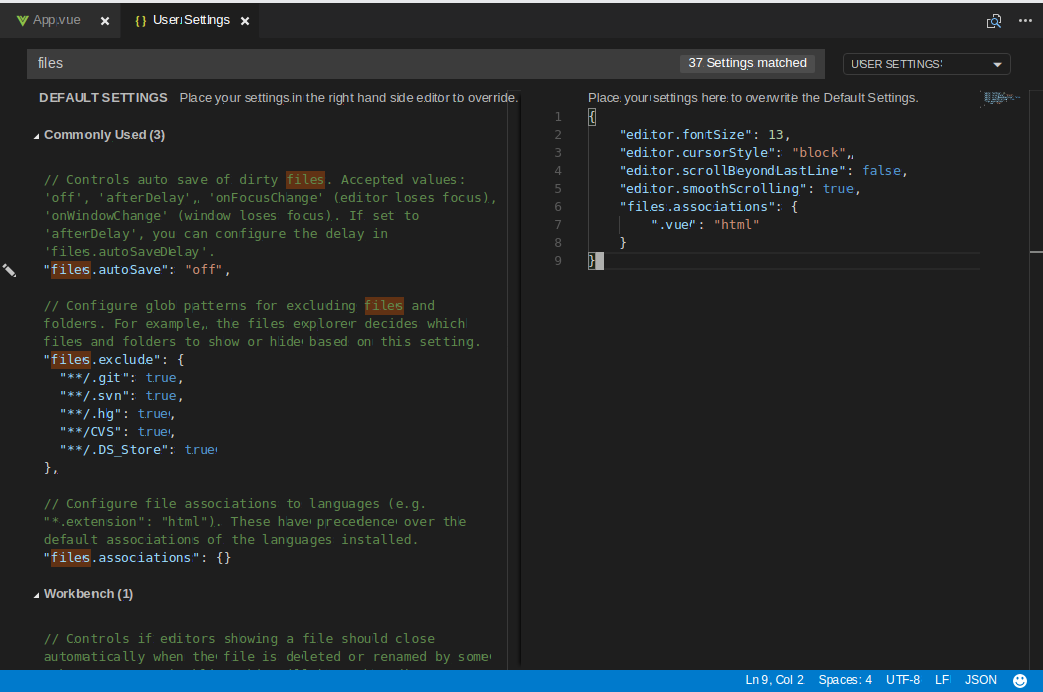Collapse the Commonly Used (3) section
Screen dimensions: 1043x692
pyautogui.click(x=36, y=134)
